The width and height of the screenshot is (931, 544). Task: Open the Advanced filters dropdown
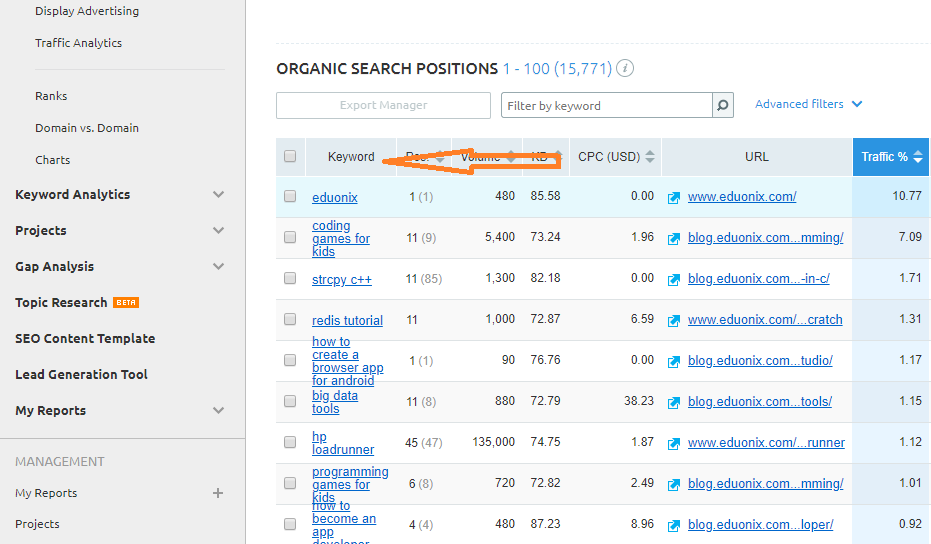click(808, 104)
